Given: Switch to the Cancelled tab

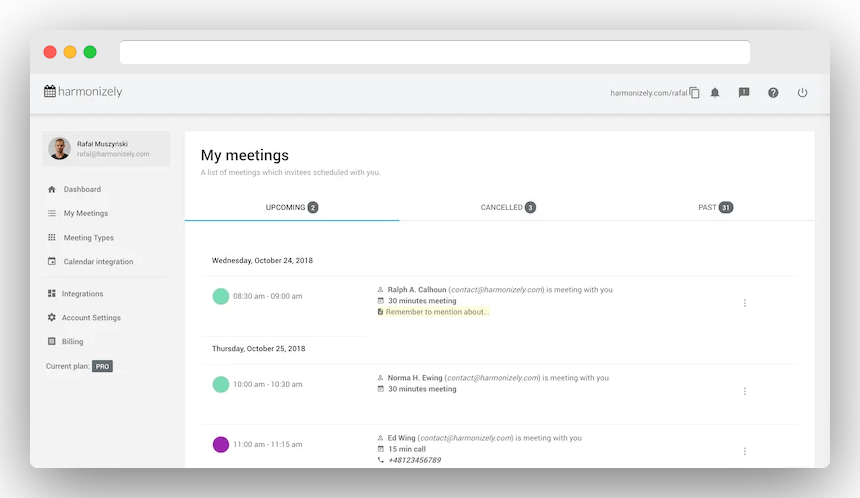Looking at the screenshot, I should point(508,207).
